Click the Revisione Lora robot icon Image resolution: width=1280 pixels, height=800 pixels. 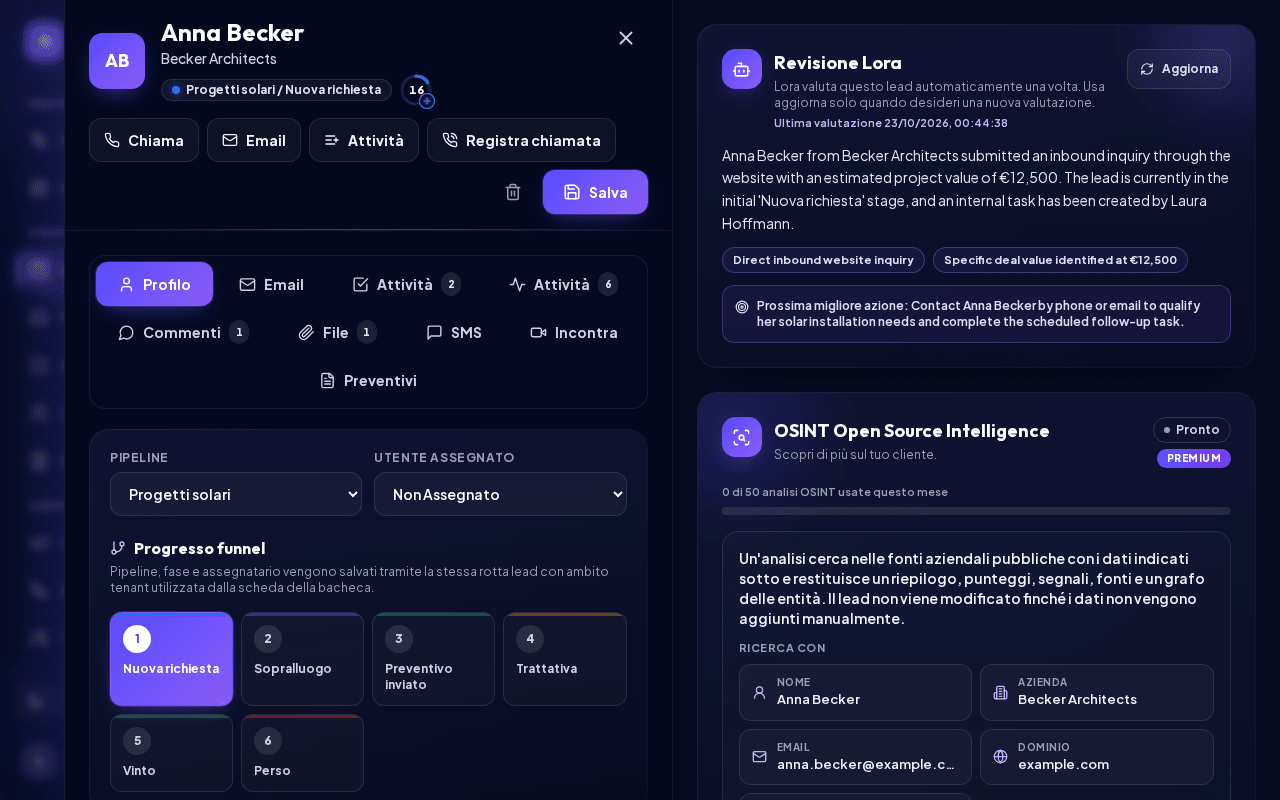(742, 69)
